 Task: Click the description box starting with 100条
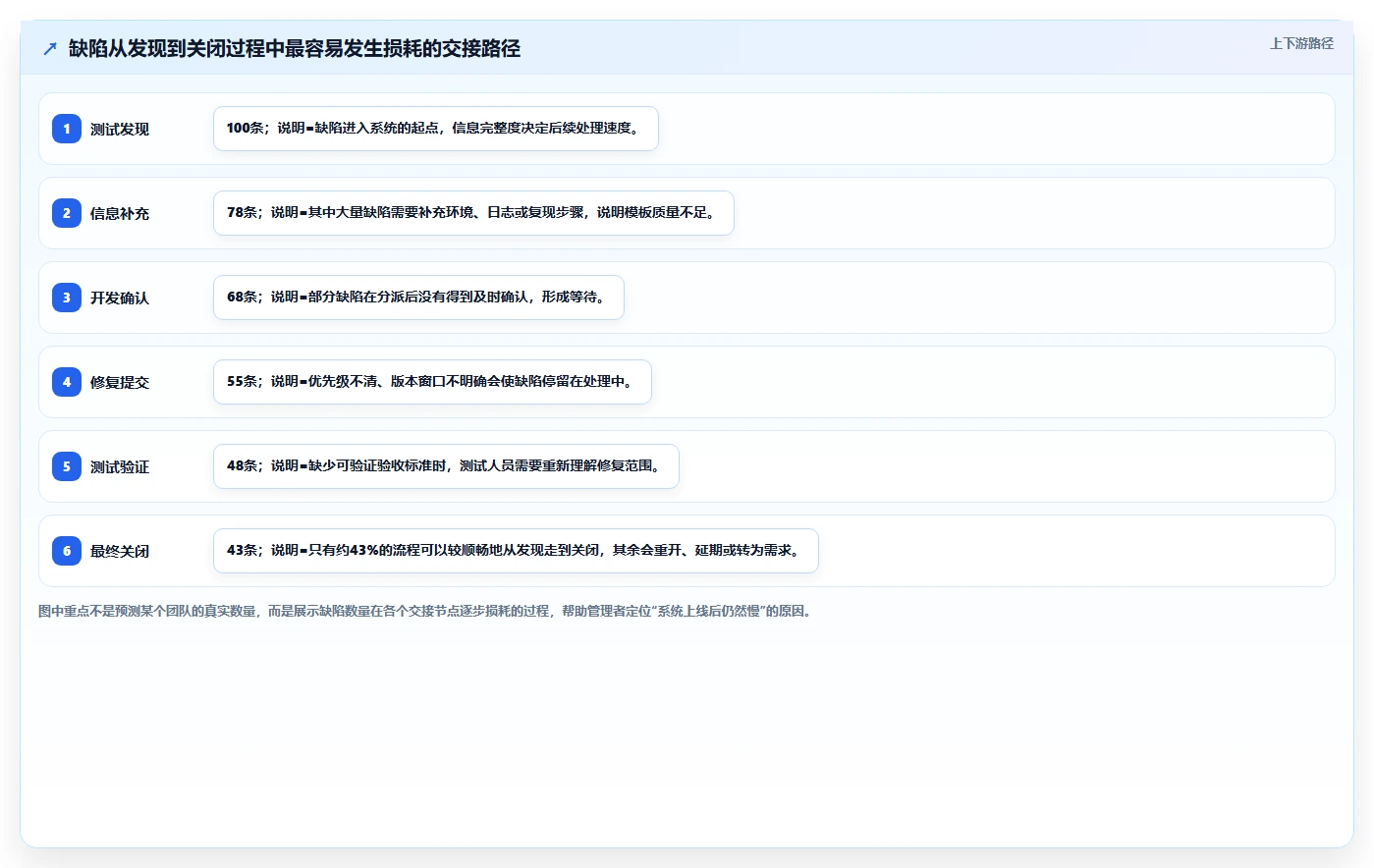click(x=436, y=129)
